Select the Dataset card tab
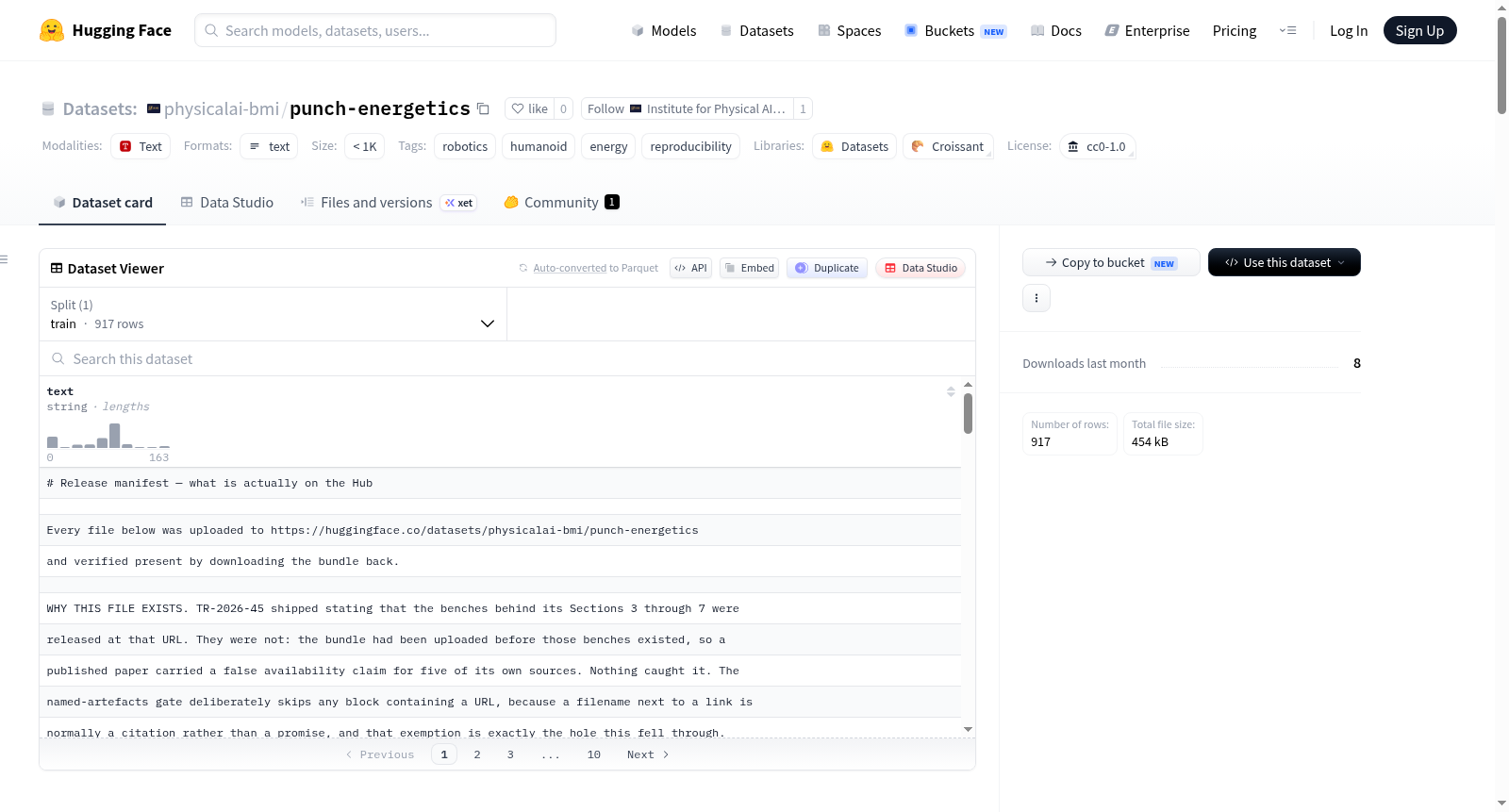The width and height of the screenshot is (1509, 812). pyautogui.click(x=103, y=203)
